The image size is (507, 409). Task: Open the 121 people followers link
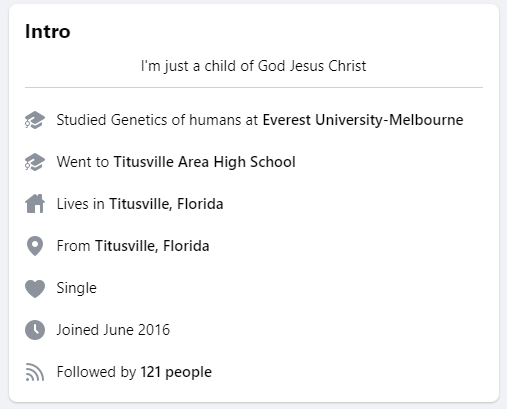[x=176, y=372]
